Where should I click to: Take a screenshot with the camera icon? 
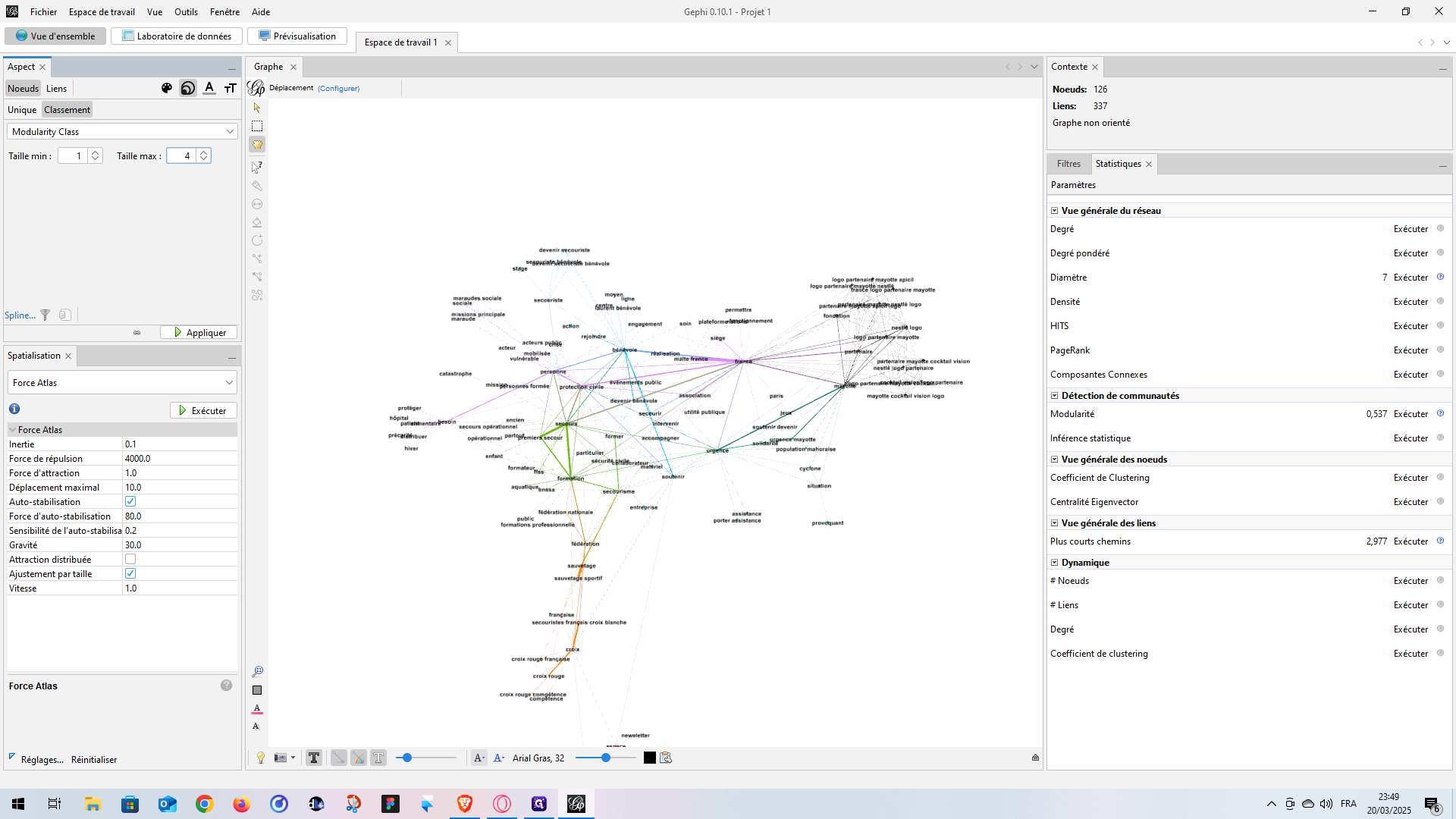click(x=281, y=758)
